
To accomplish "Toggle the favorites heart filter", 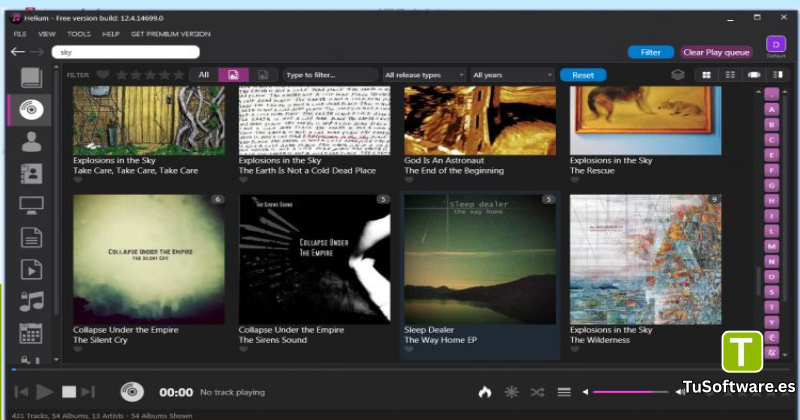I will pyautogui.click(x=103, y=75).
